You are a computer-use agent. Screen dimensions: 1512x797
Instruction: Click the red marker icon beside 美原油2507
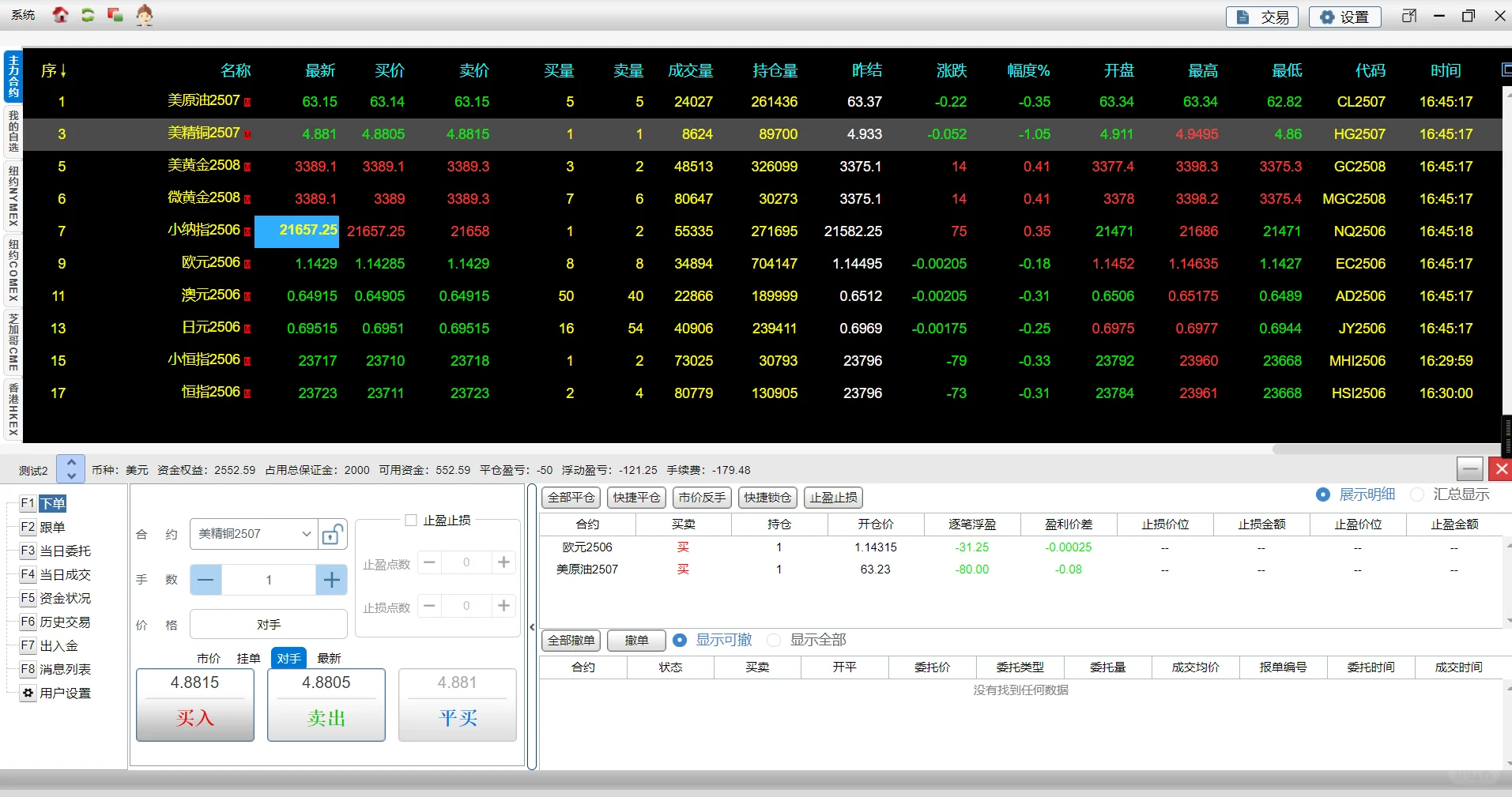[x=247, y=102]
